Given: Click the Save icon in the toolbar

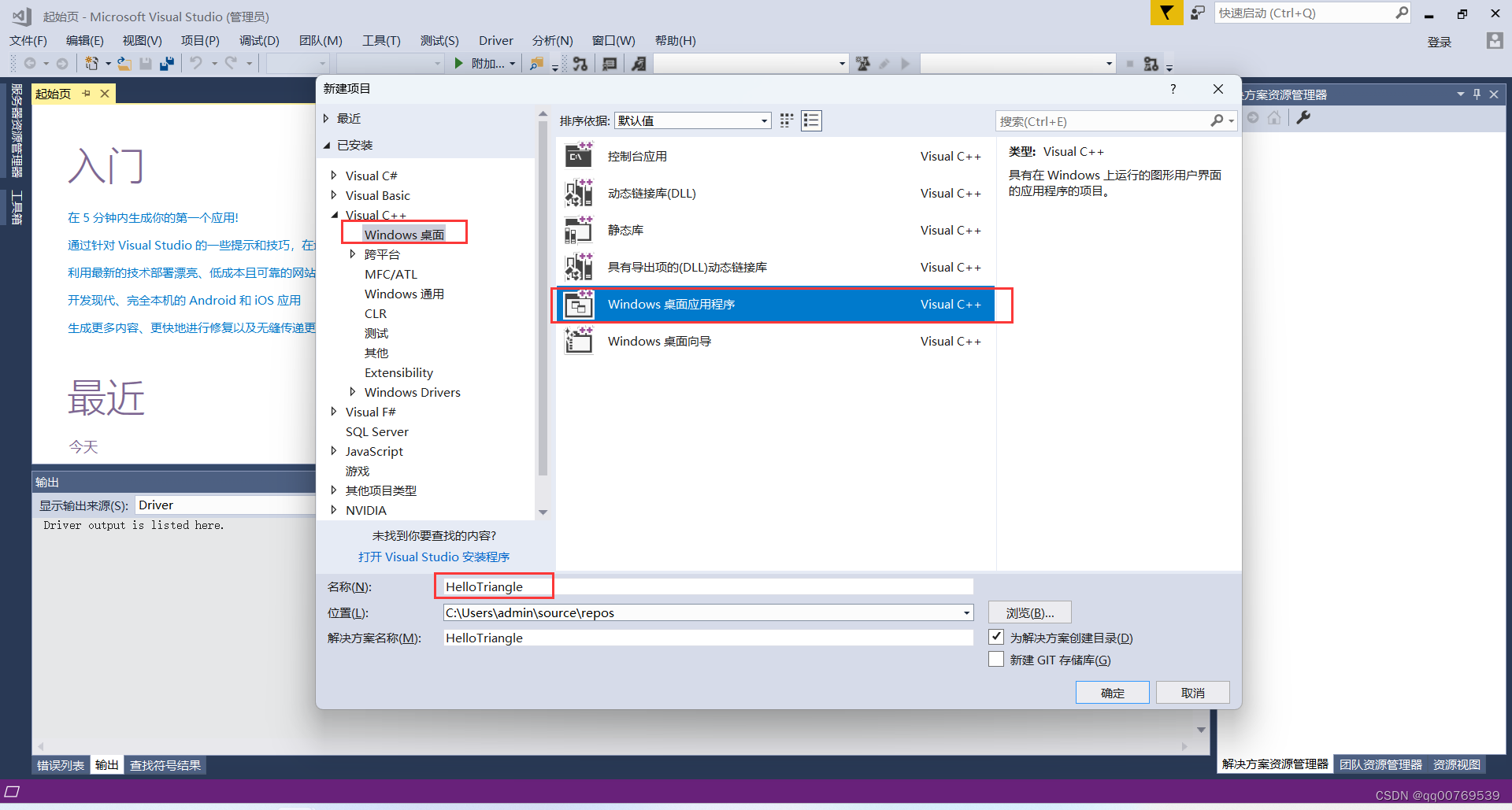Looking at the screenshot, I should [x=146, y=64].
